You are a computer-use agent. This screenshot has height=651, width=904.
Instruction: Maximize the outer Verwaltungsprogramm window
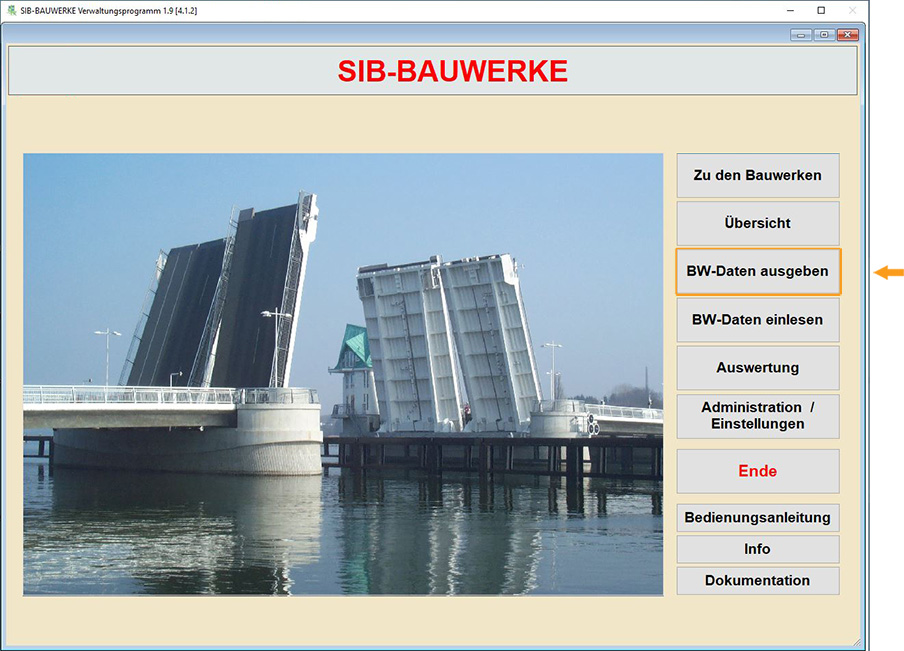821,10
